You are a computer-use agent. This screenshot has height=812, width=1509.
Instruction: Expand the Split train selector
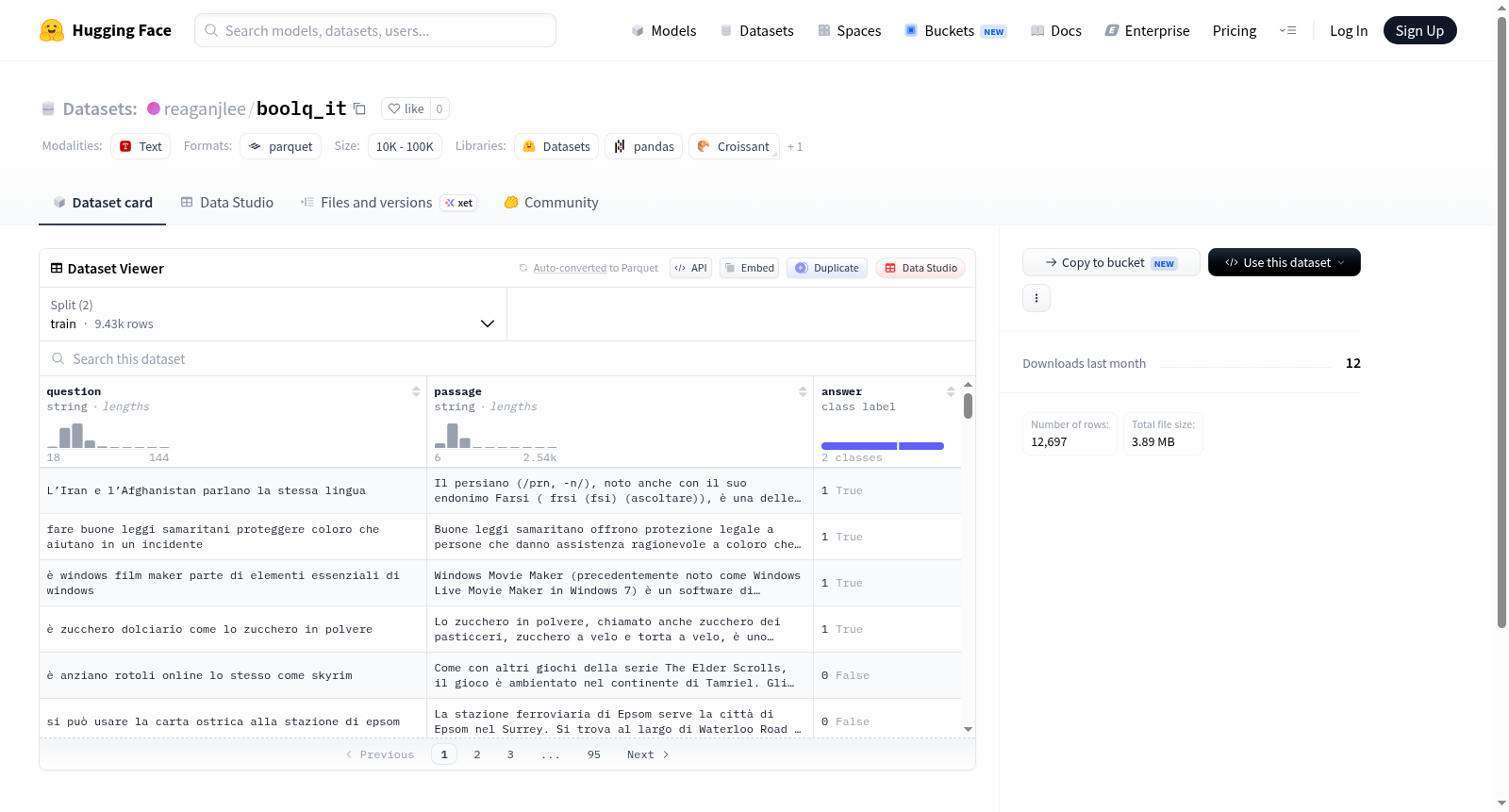(x=273, y=314)
